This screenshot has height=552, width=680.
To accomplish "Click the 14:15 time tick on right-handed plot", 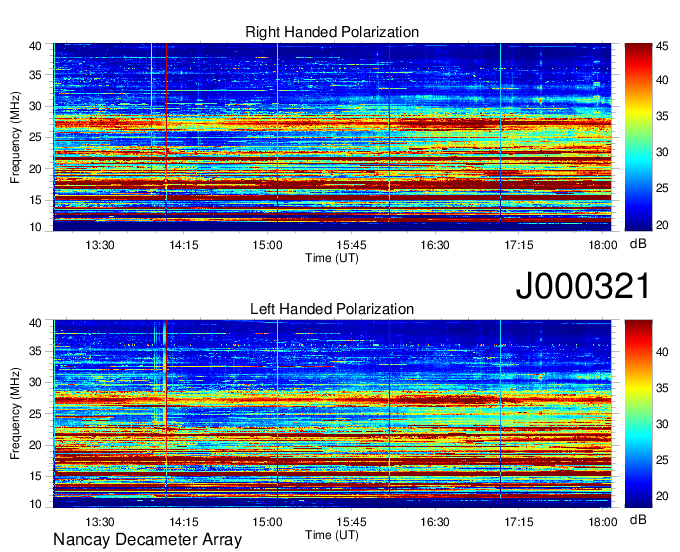I will point(183,245).
